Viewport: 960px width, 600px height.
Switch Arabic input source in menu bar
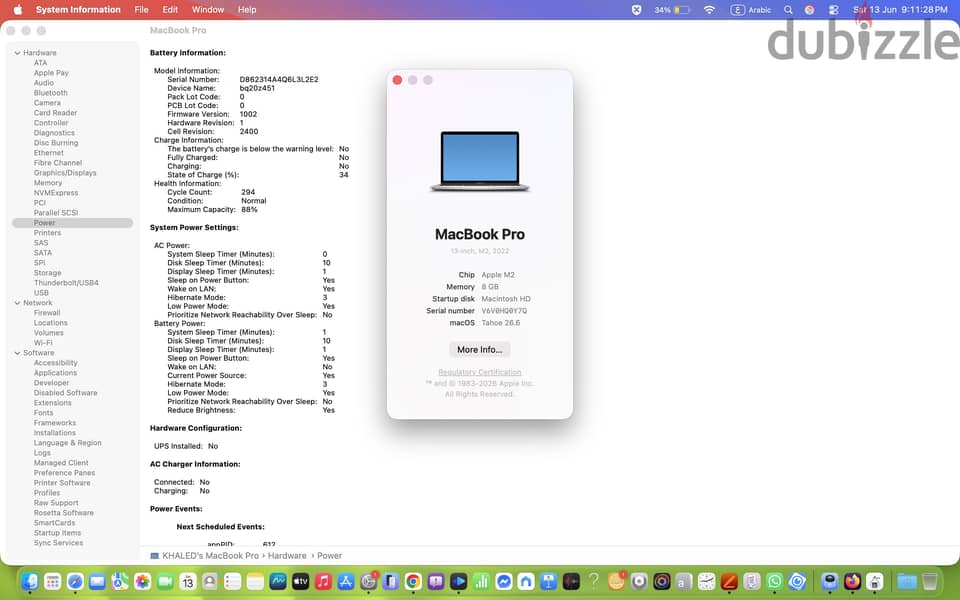(x=751, y=10)
